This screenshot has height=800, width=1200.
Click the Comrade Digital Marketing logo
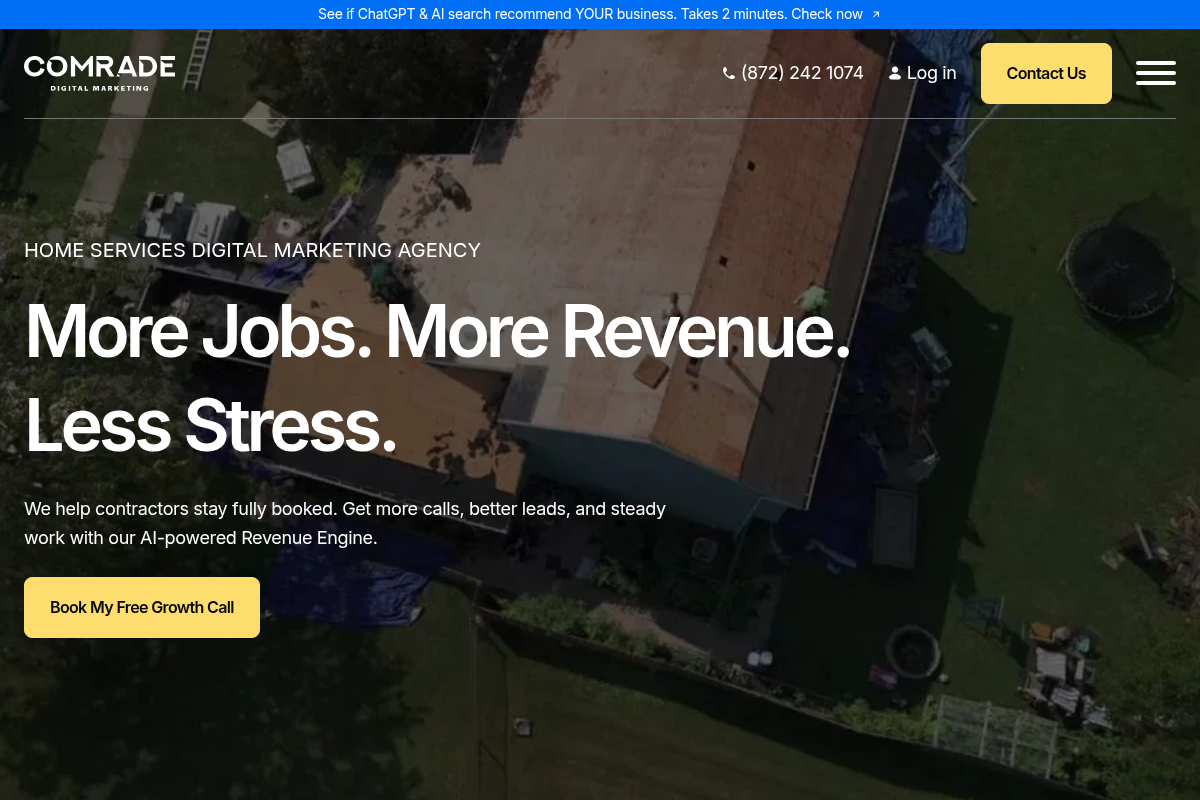(99, 72)
